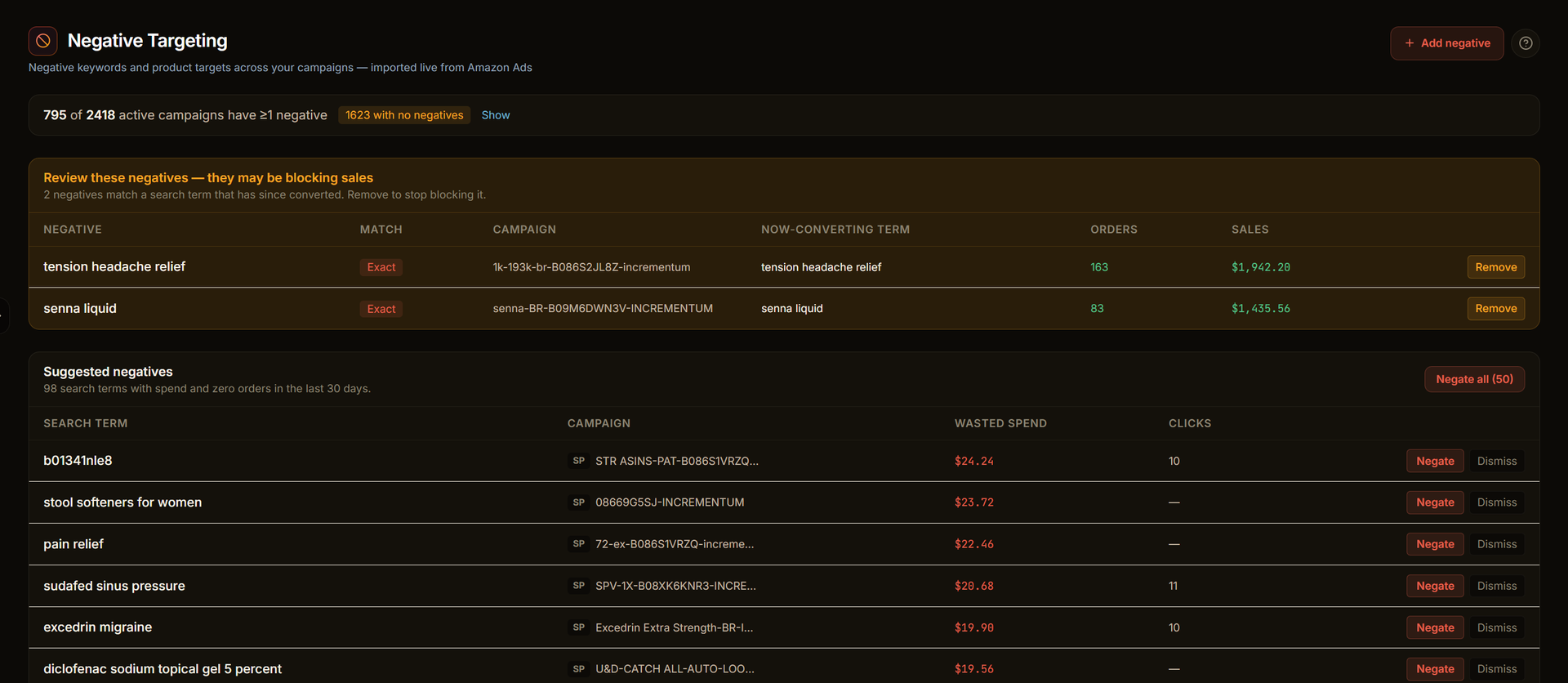
Task: Click the Negative Targeting page title
Action: click(x=148, y=41)
